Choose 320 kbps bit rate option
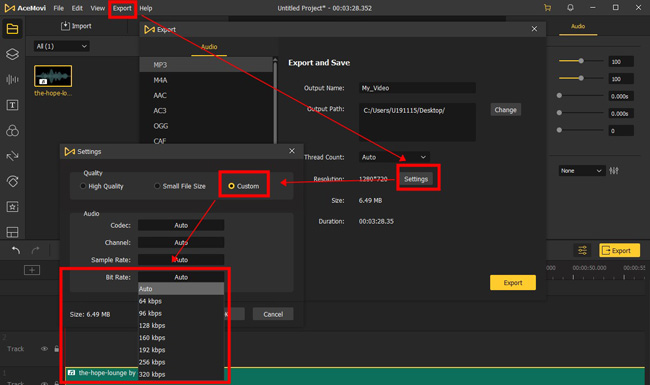 coord(181,374)
